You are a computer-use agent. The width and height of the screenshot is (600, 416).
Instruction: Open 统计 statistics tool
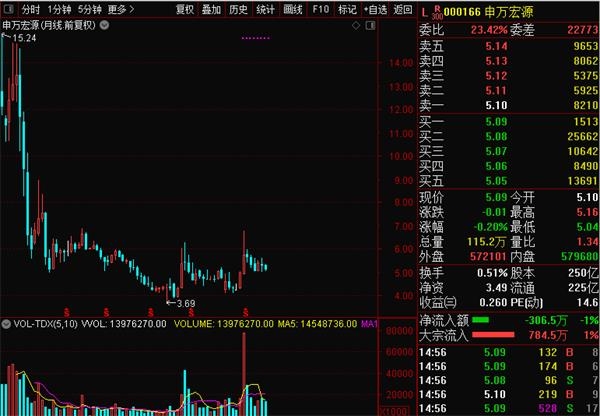[x=266, y=9]
